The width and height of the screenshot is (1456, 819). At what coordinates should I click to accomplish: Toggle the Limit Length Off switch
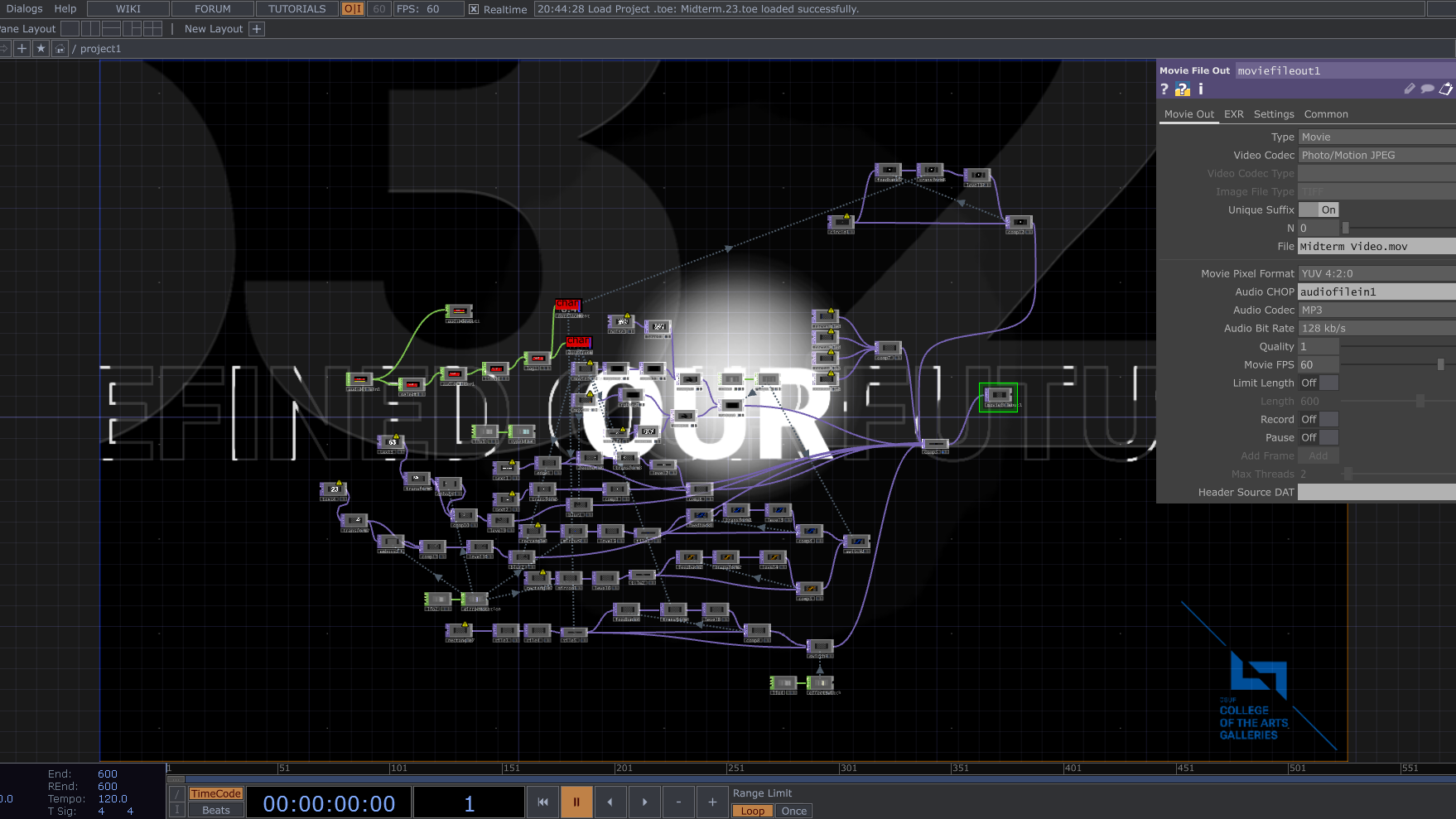point(1319,383)
